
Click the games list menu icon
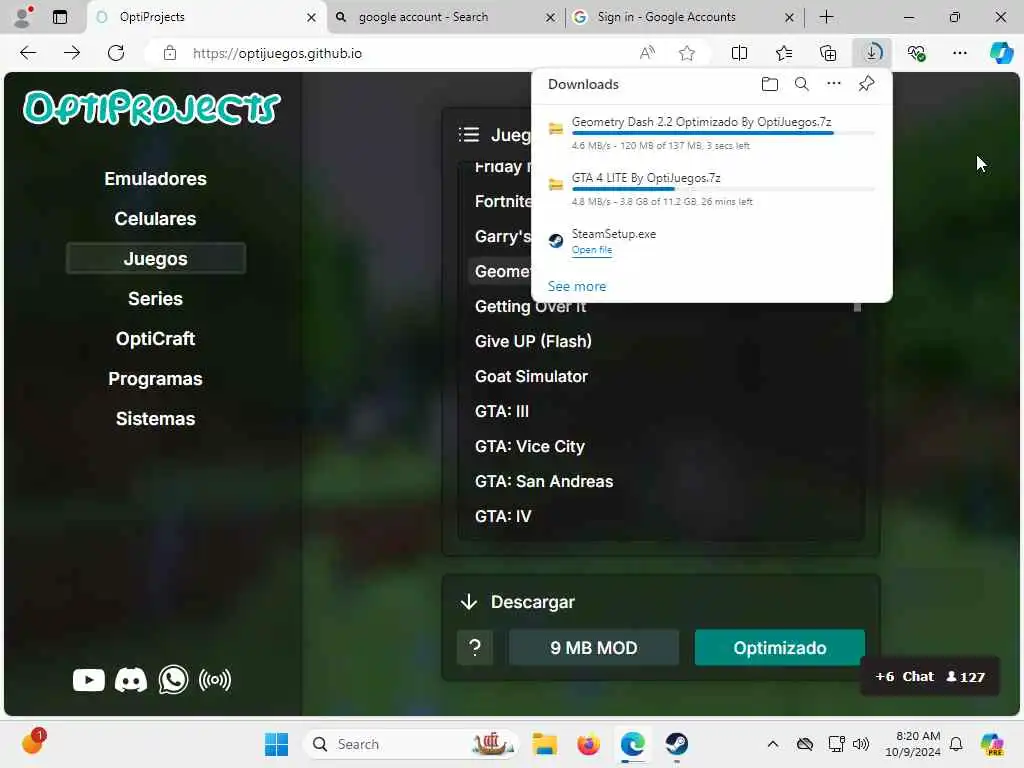(469, 135)
